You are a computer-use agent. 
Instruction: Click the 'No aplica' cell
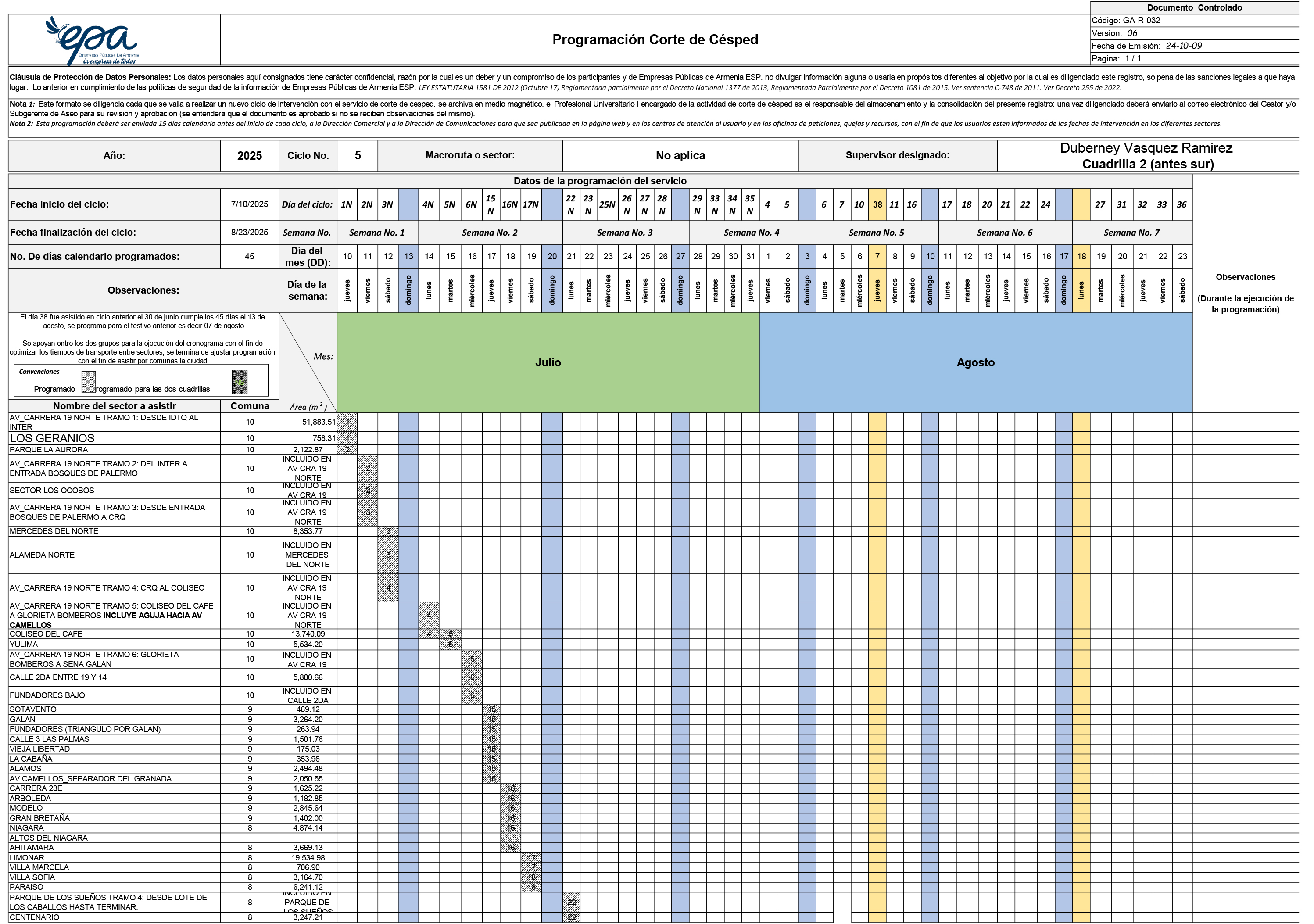(680, 155)
